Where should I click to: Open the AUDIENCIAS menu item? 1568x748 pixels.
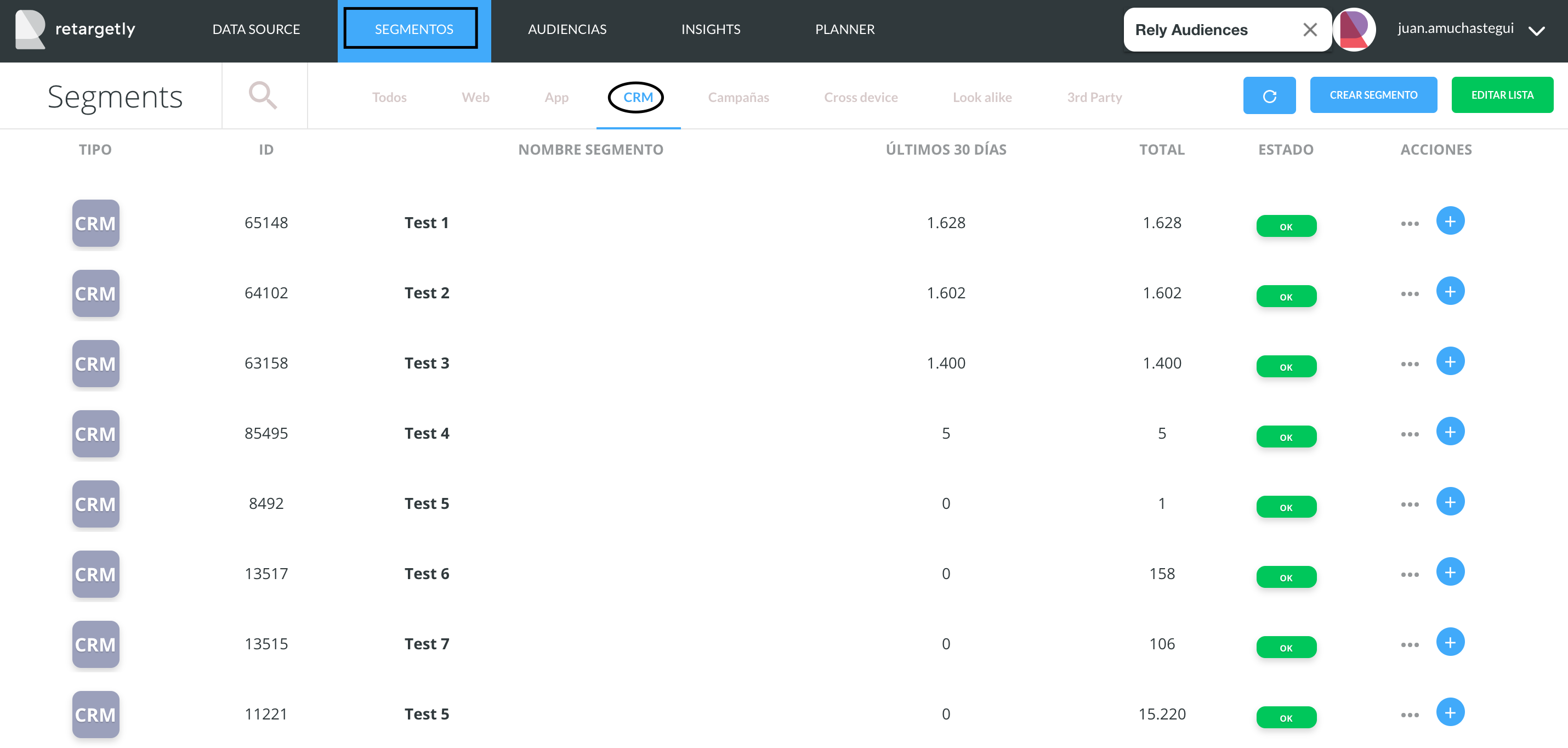point(567,29)
